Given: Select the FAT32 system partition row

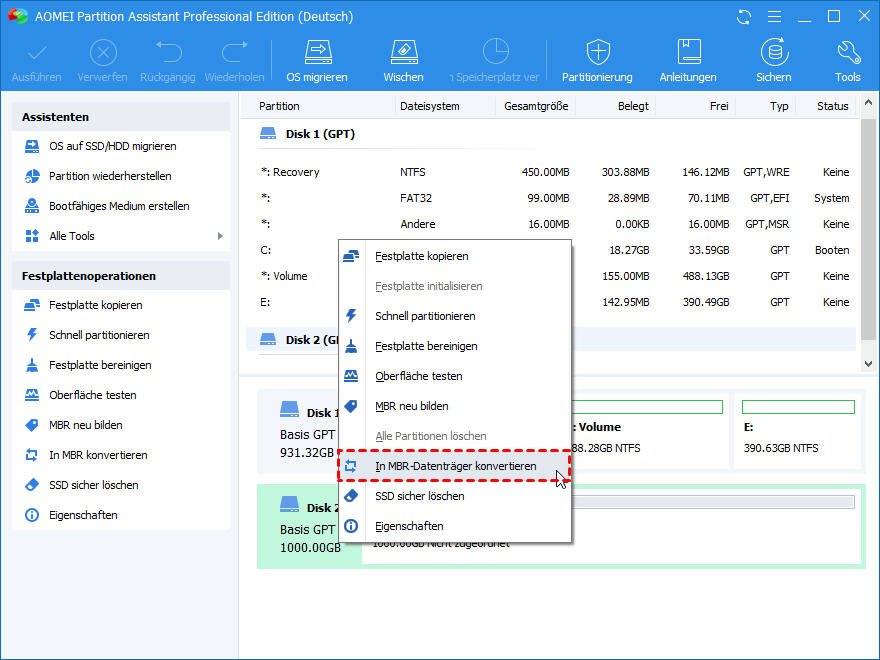Looking at the screenshot, I should tap(551, 198).
